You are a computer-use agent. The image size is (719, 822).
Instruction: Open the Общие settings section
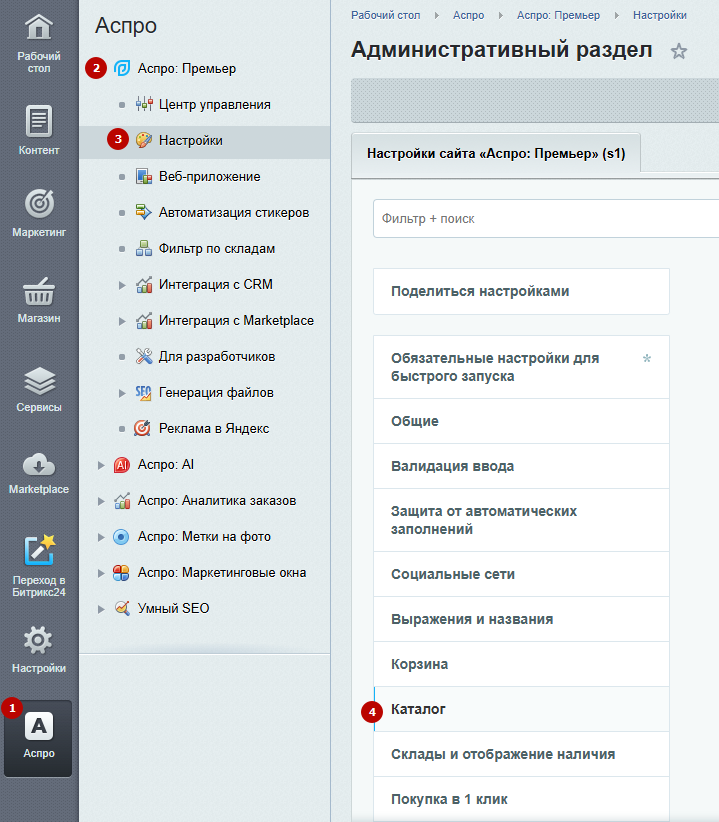[x=521, y=421]
